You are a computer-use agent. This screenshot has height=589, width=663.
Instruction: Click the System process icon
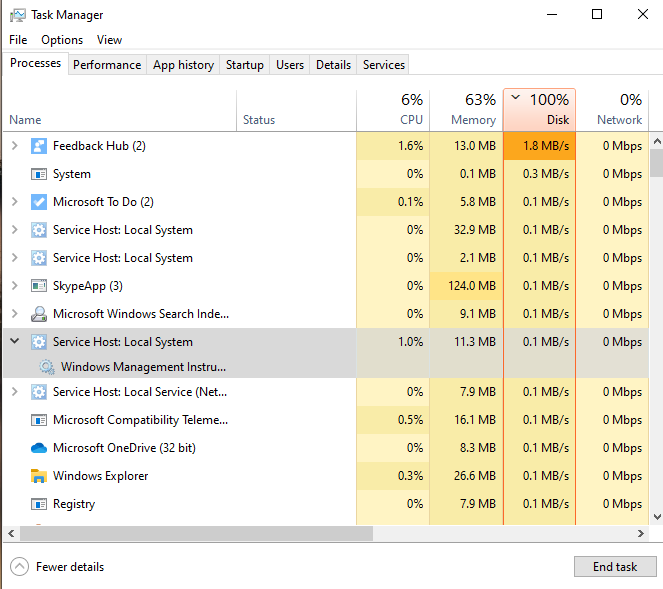(x=38, y=174)
